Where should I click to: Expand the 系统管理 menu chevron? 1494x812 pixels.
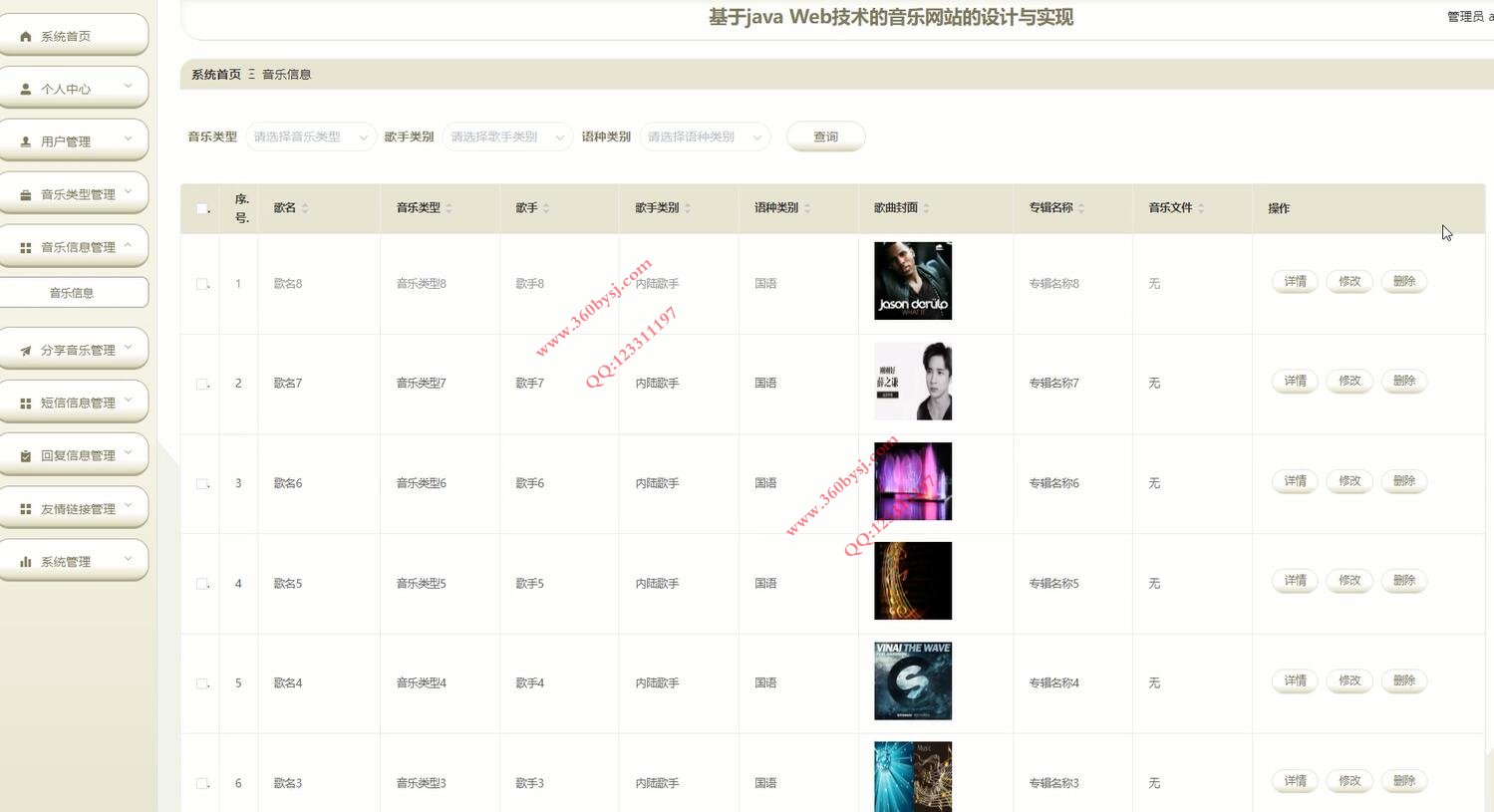tap(128, 560)
